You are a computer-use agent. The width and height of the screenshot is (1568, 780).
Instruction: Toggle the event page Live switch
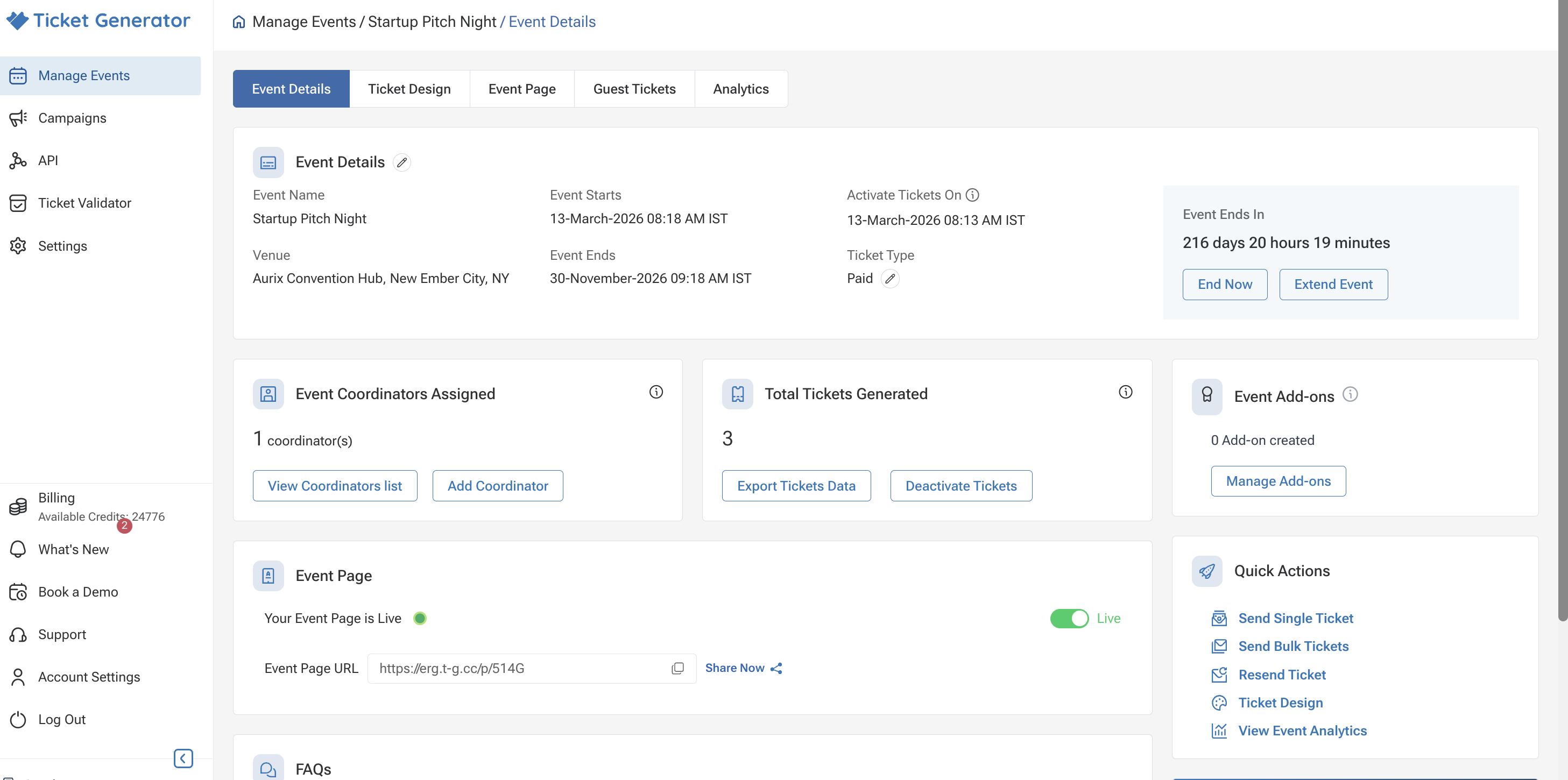coord(1069,618)
